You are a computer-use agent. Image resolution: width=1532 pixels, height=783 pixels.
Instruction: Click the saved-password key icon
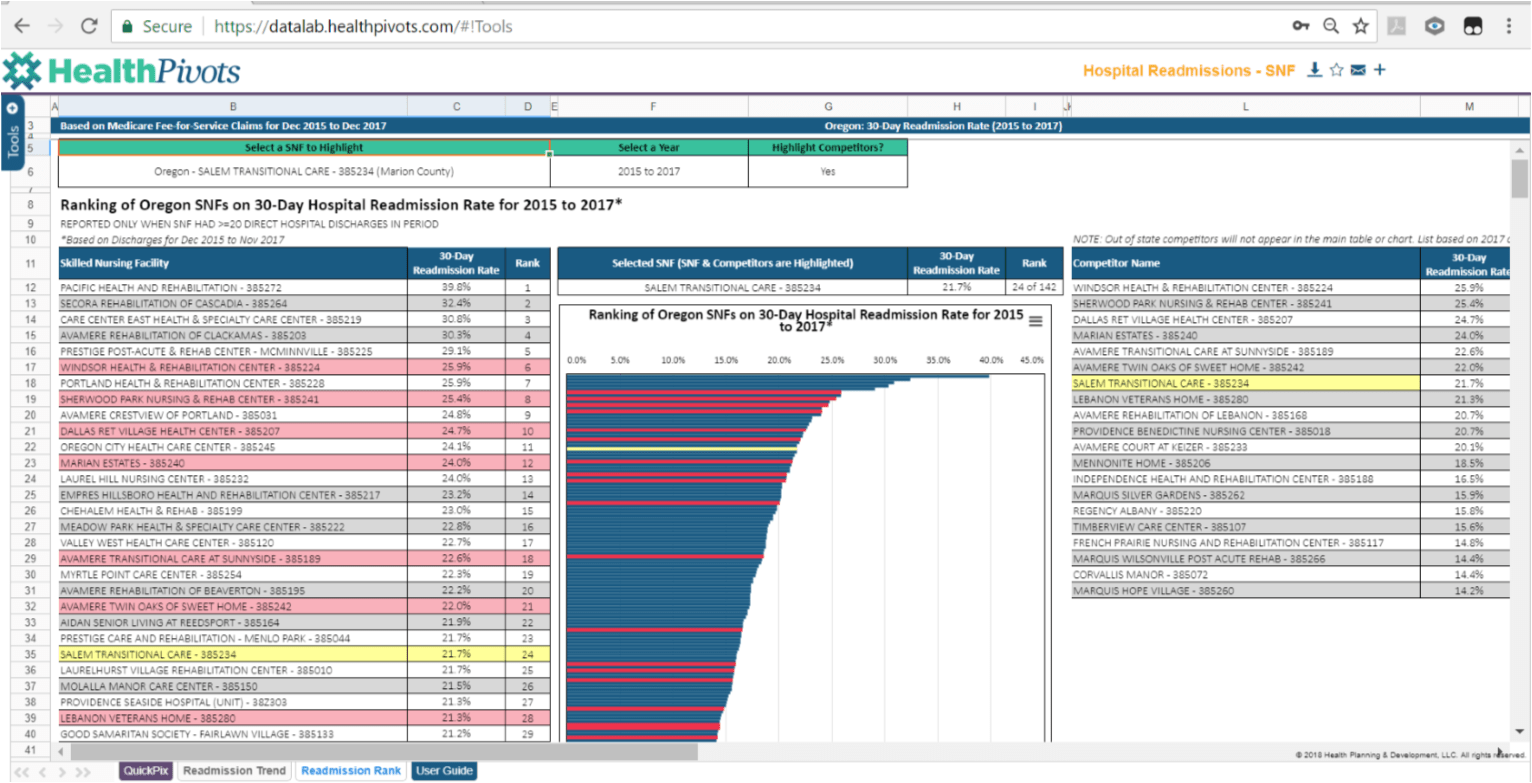pyautogui.click(x=1301, y=27)
